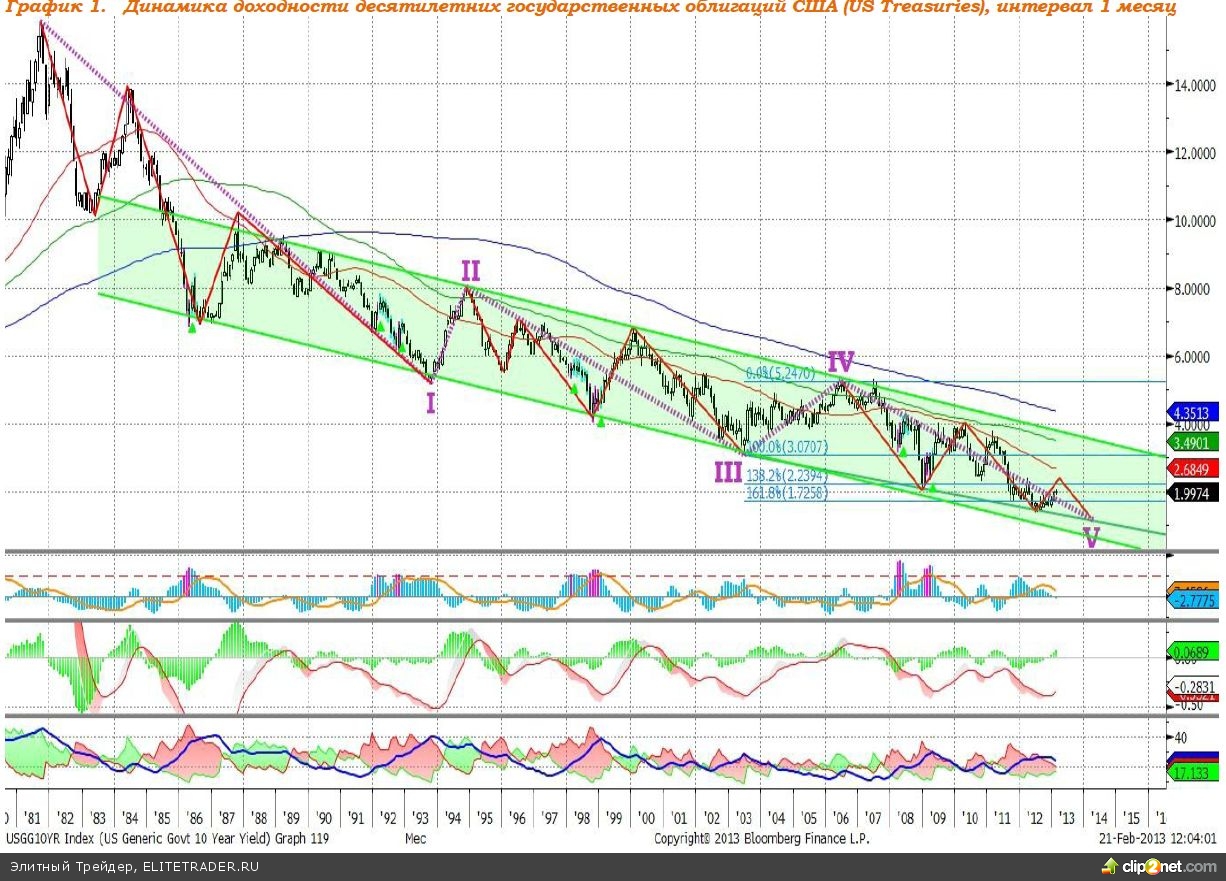Click the blue 4.3513 price tag
This screenshot has height=881, width=1226.
[1194, 410]
